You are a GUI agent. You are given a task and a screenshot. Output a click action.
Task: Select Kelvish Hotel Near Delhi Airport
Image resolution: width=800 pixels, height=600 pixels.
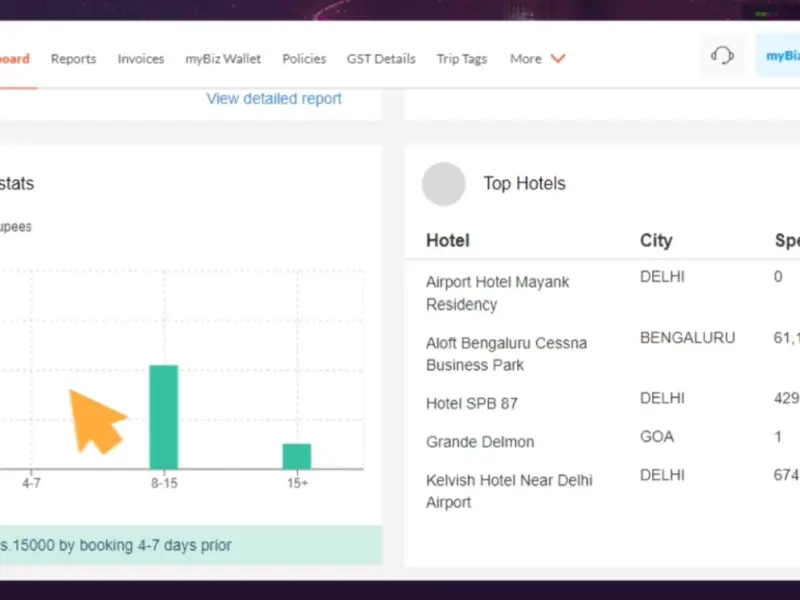click(509, 491)
